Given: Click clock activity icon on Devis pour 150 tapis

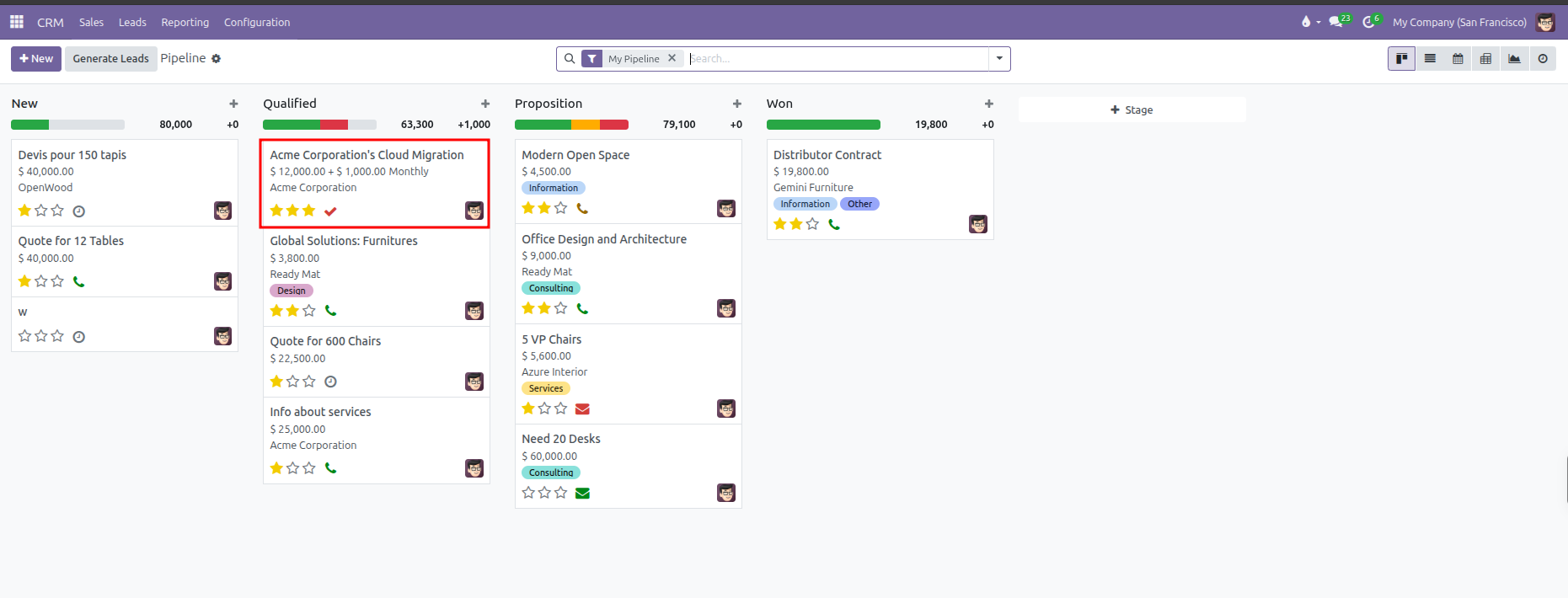Looking at the screenshot, I should click(x=79, y=211).
